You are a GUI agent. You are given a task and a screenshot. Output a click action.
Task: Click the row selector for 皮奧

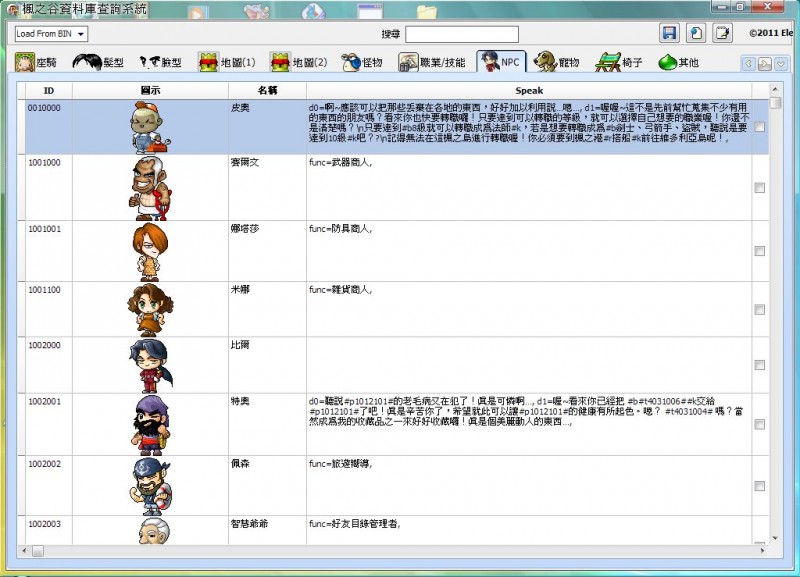click(x=21, y=127)
